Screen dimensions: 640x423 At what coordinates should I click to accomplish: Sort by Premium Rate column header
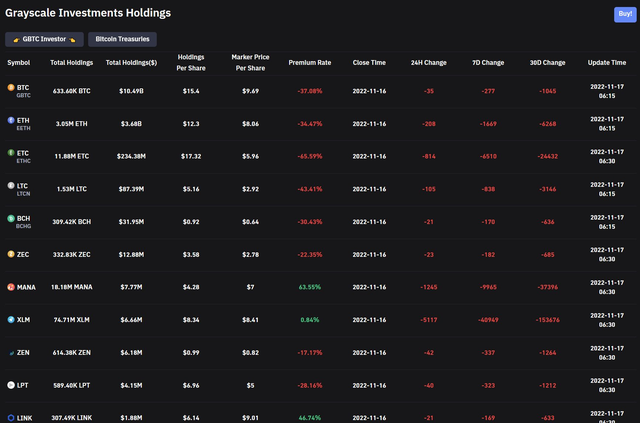click(x=309, y=62)
